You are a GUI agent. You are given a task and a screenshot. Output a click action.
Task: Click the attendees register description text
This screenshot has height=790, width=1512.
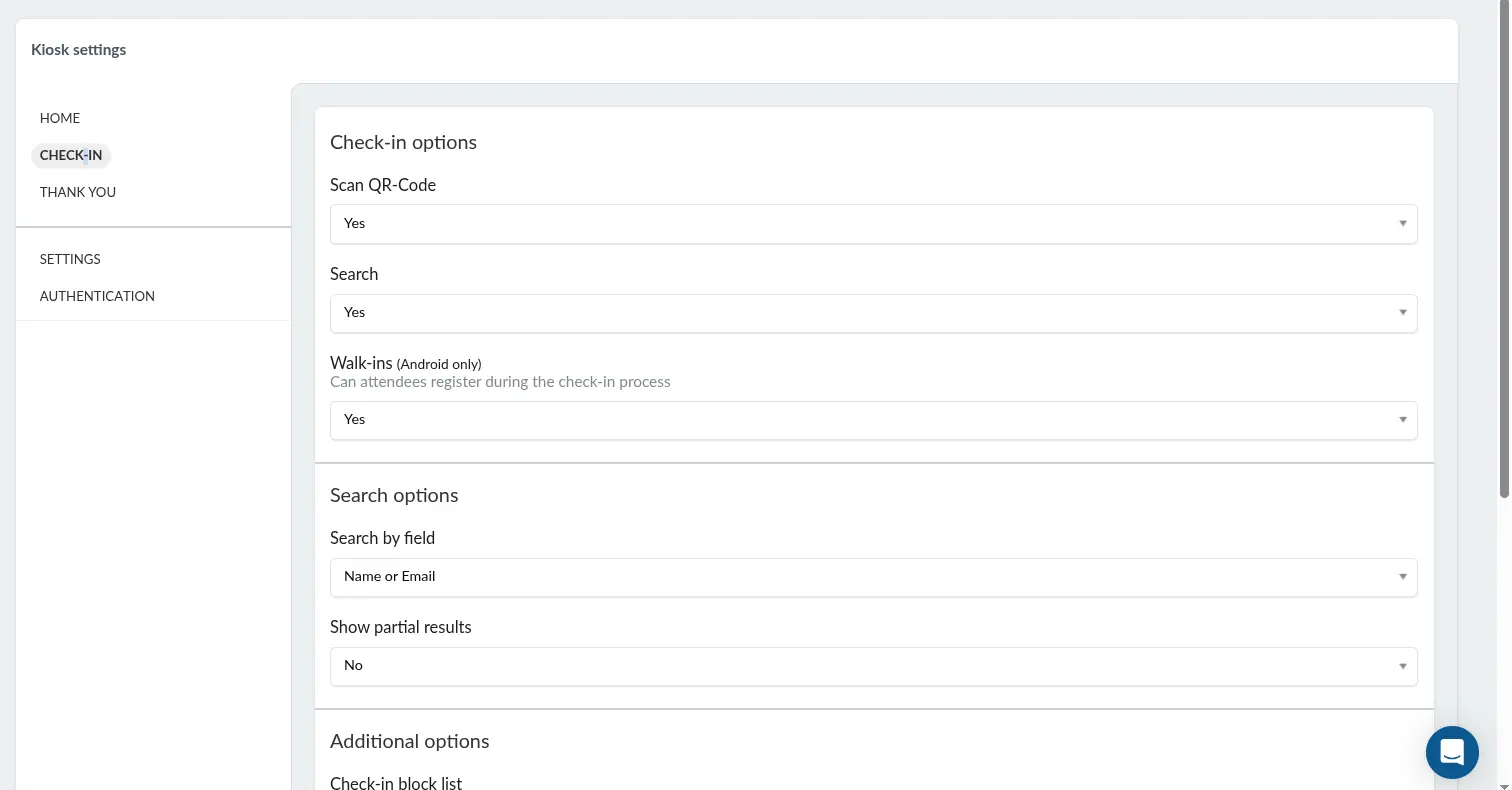[500, 382]
